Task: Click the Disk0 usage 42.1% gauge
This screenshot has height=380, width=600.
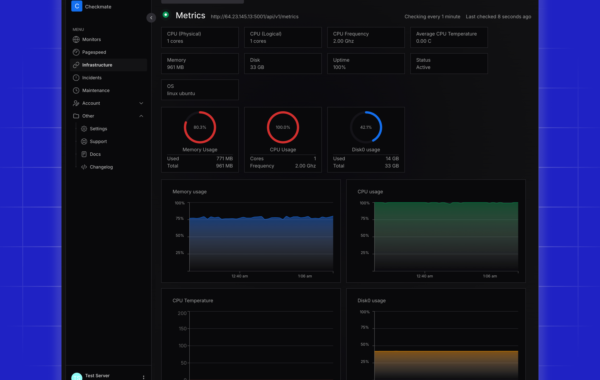Action: click(x=366, y=127)
